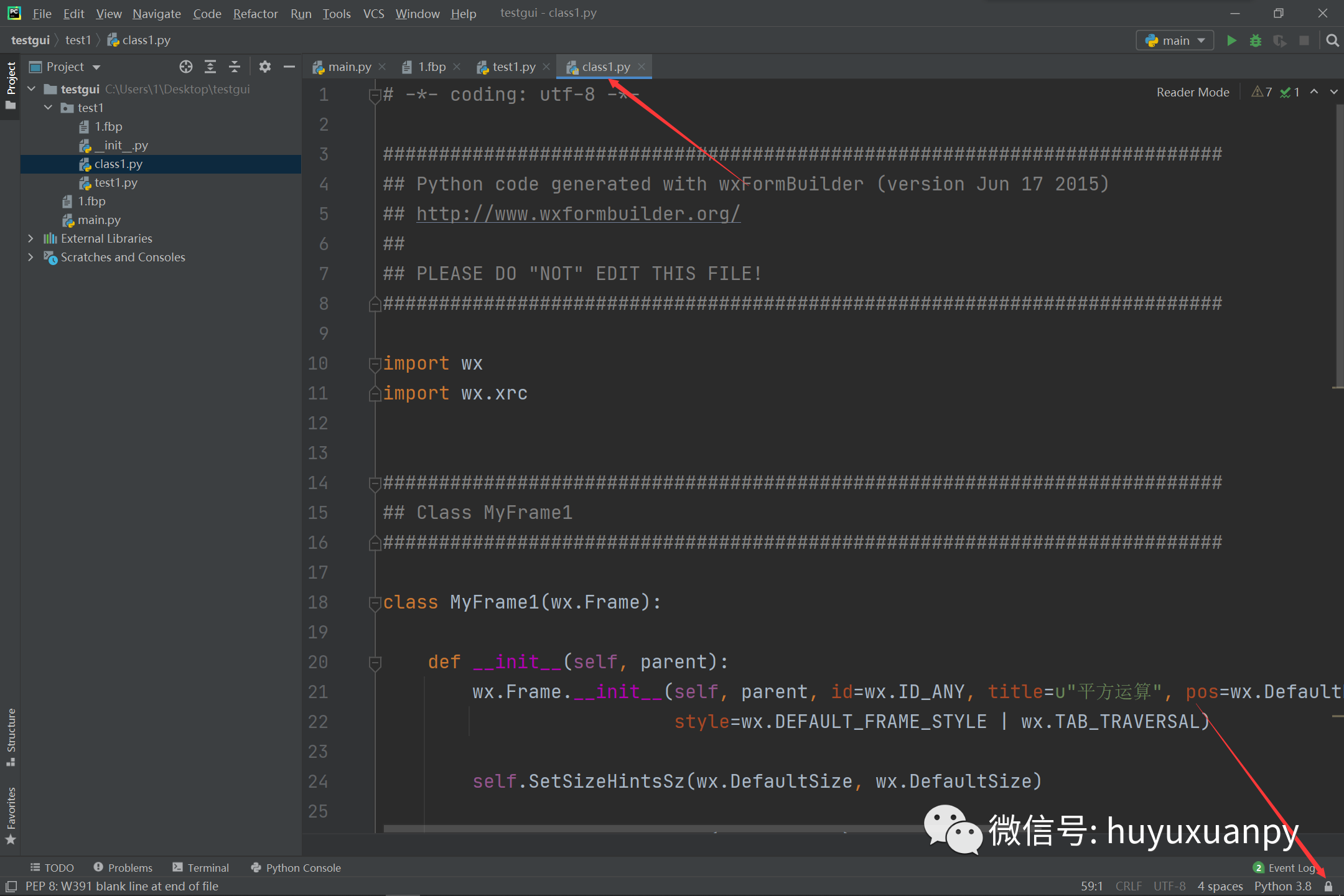Viewport: 1344px width, 896px height.
Task: Run the main configuration
Action: pos(1231,40)
